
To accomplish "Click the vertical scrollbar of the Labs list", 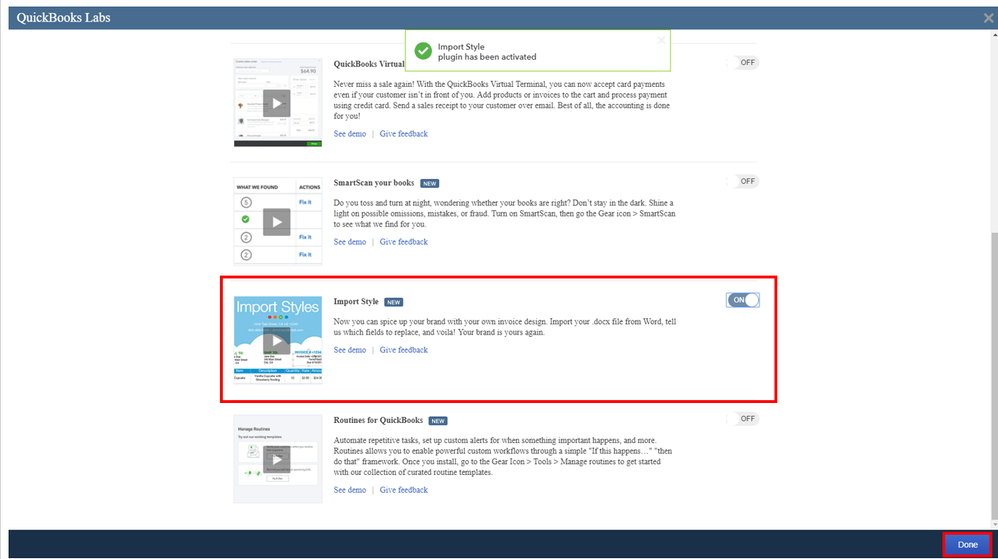I will coord(994,376).
